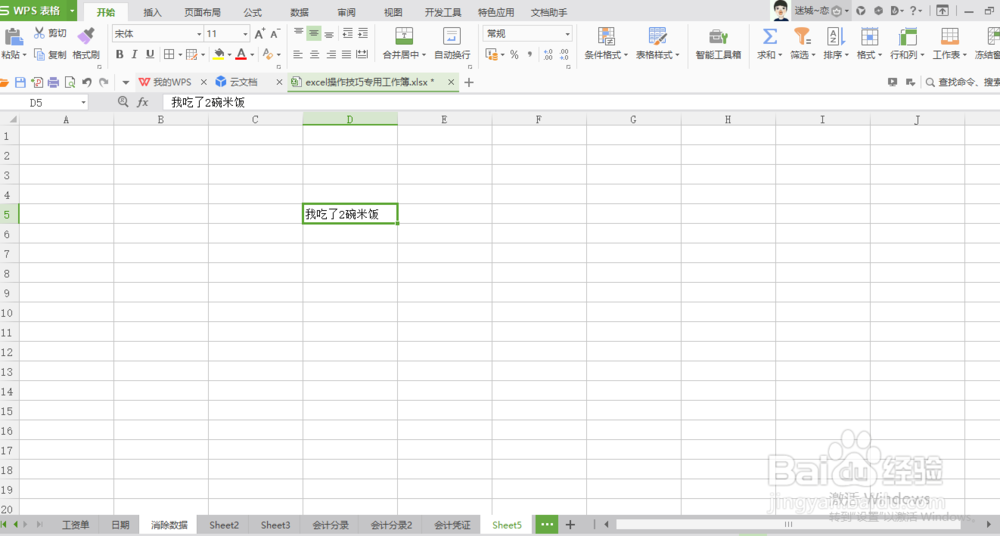Align cell content to bottom
This screenshot has height=536, width=1000.
[x=329, y=33]
